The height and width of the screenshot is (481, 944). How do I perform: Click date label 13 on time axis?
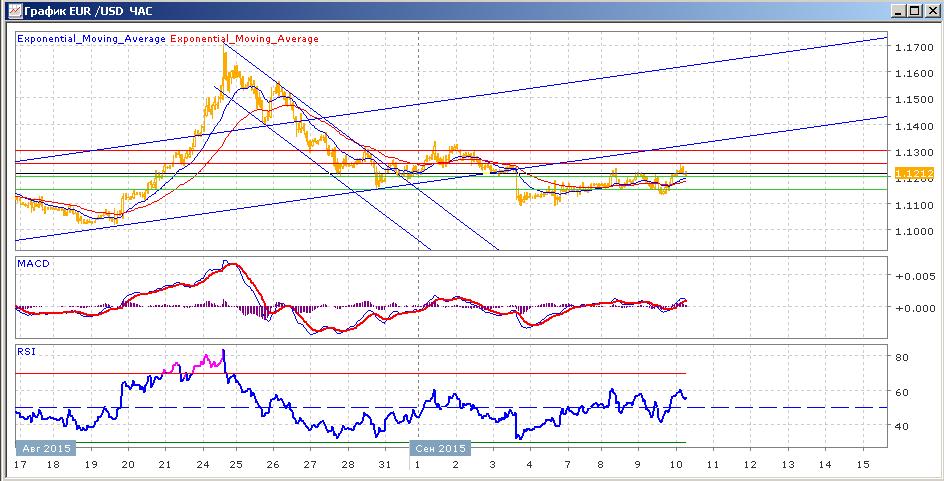[x=787, y=465]
